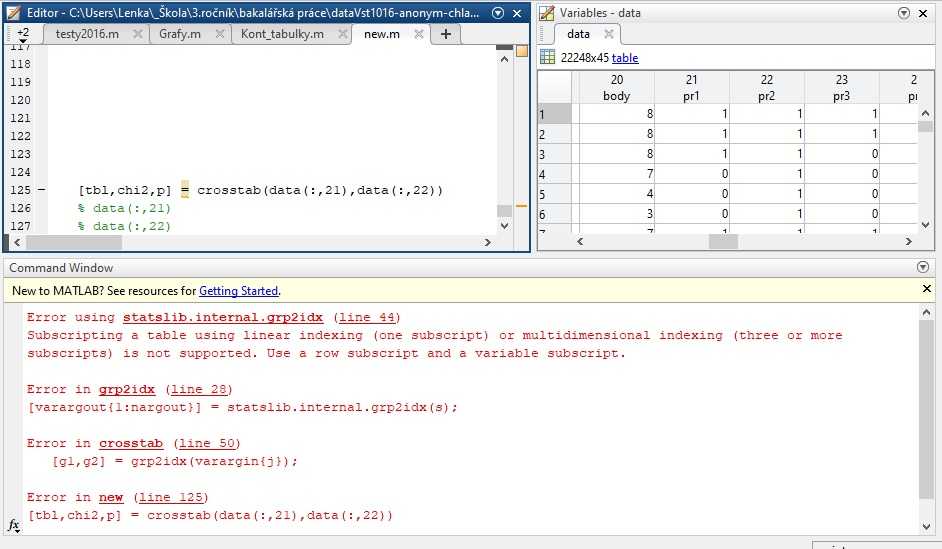Close the testy2016.m tab
This screenshot has height=549, width=942.
138,34
